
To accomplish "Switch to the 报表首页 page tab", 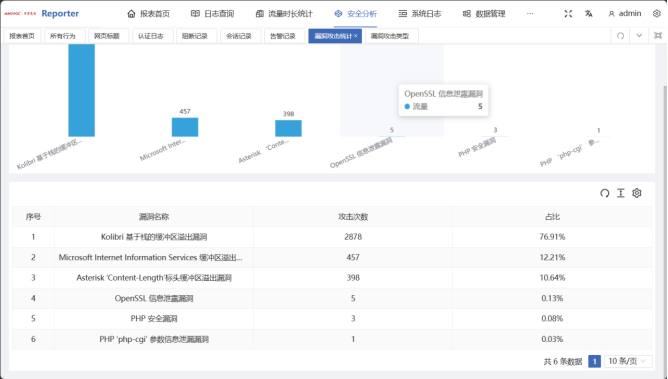I will [22, 36].
